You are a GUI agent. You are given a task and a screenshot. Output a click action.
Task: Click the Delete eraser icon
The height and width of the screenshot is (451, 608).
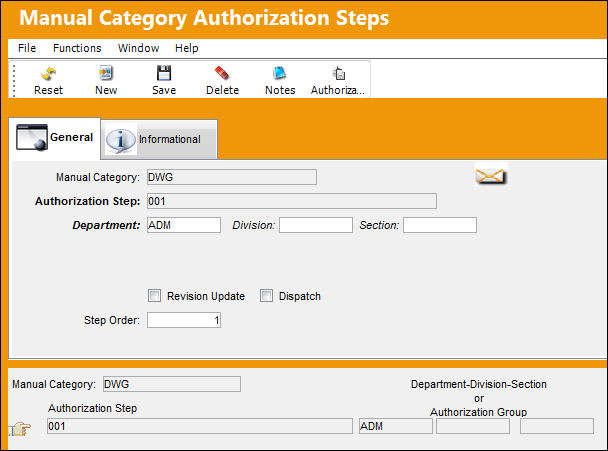[222, 73]
